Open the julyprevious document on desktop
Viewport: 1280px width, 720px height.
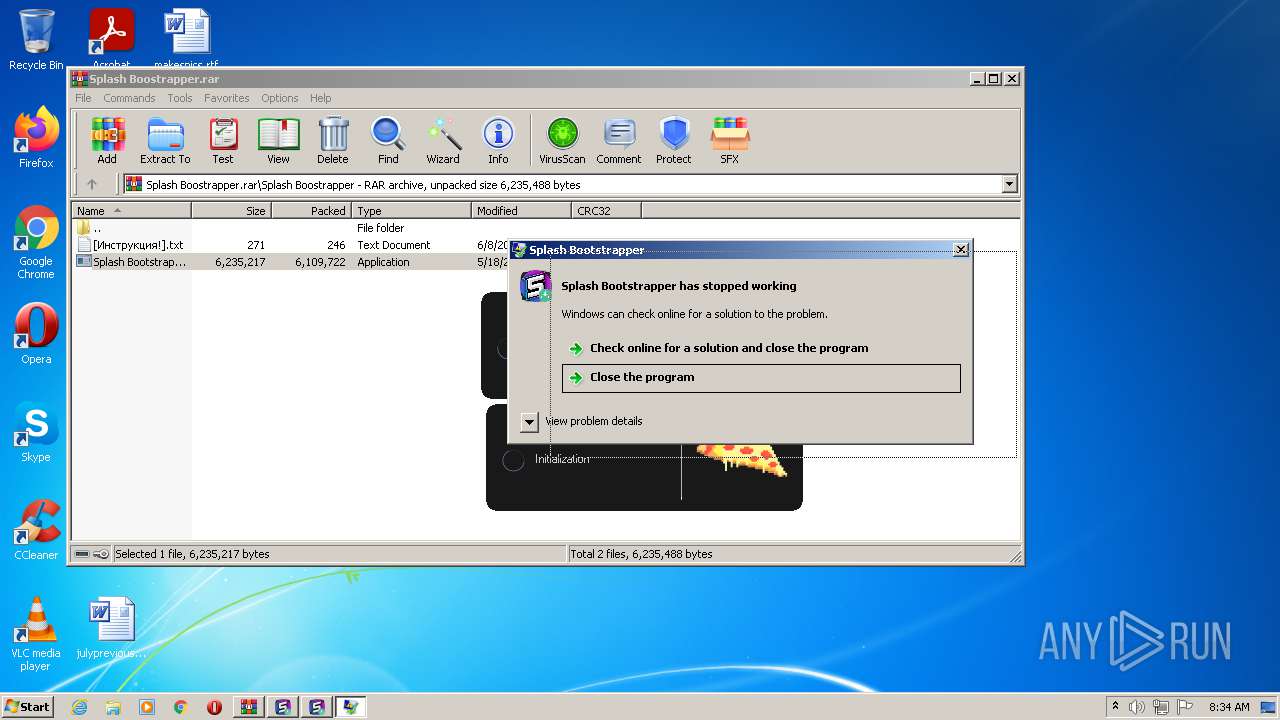tap(111, 628)
